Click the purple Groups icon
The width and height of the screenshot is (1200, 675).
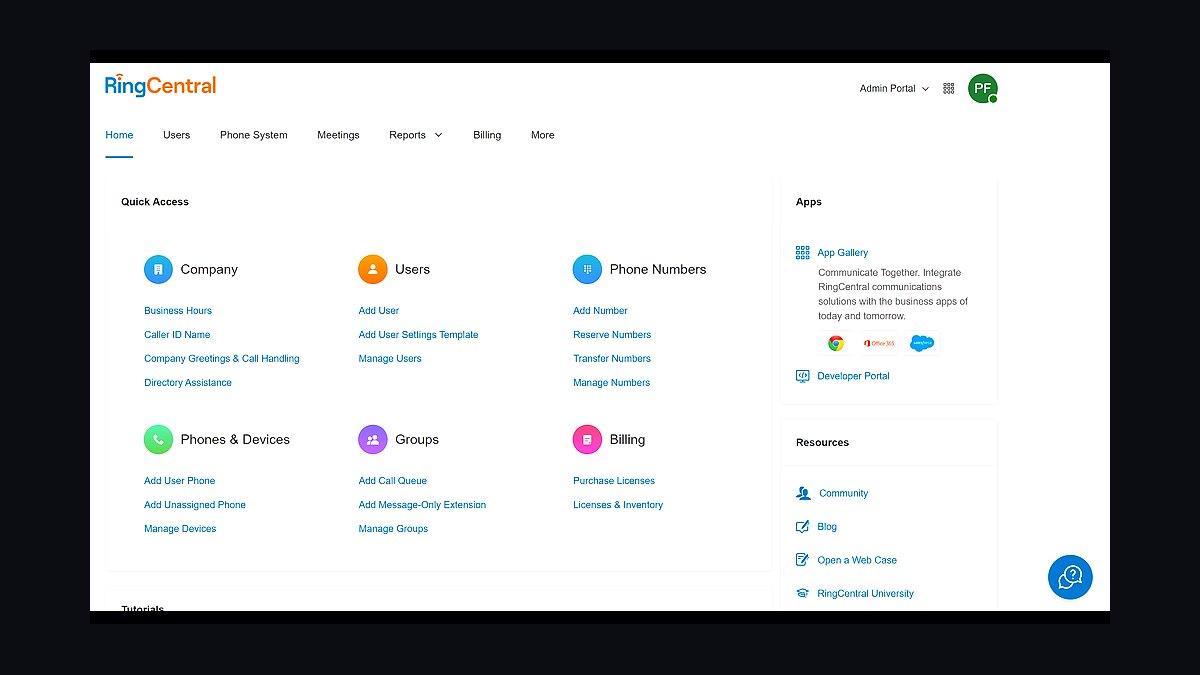[372, 439]
